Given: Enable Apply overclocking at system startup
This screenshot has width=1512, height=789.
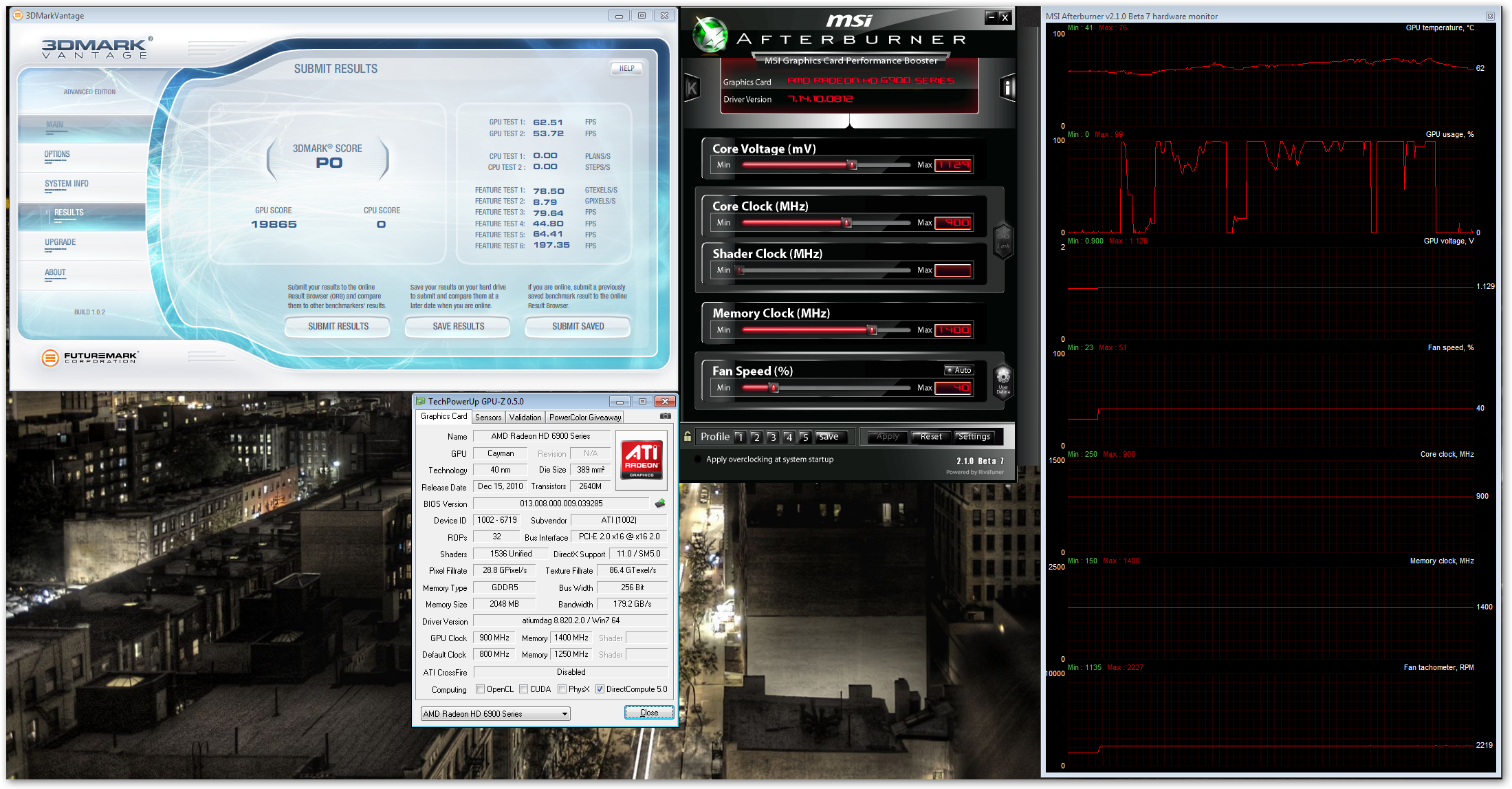Looking at the screenshot, I should point(699,459).
